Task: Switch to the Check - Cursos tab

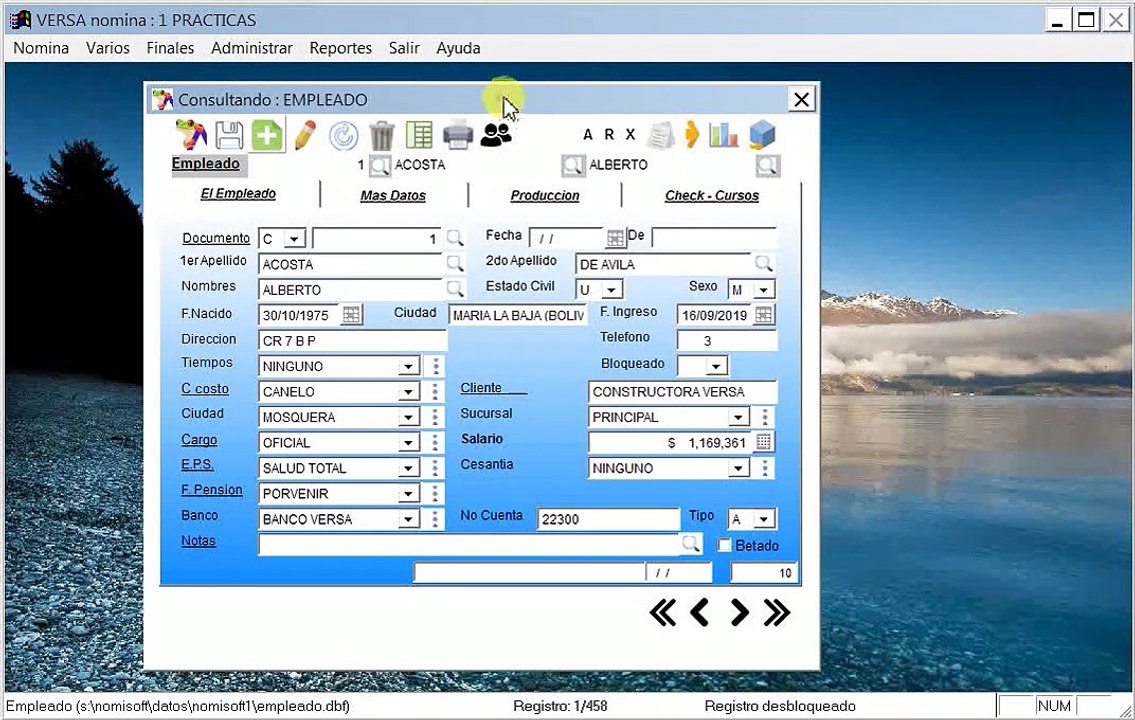Action: tap(712, 195)
